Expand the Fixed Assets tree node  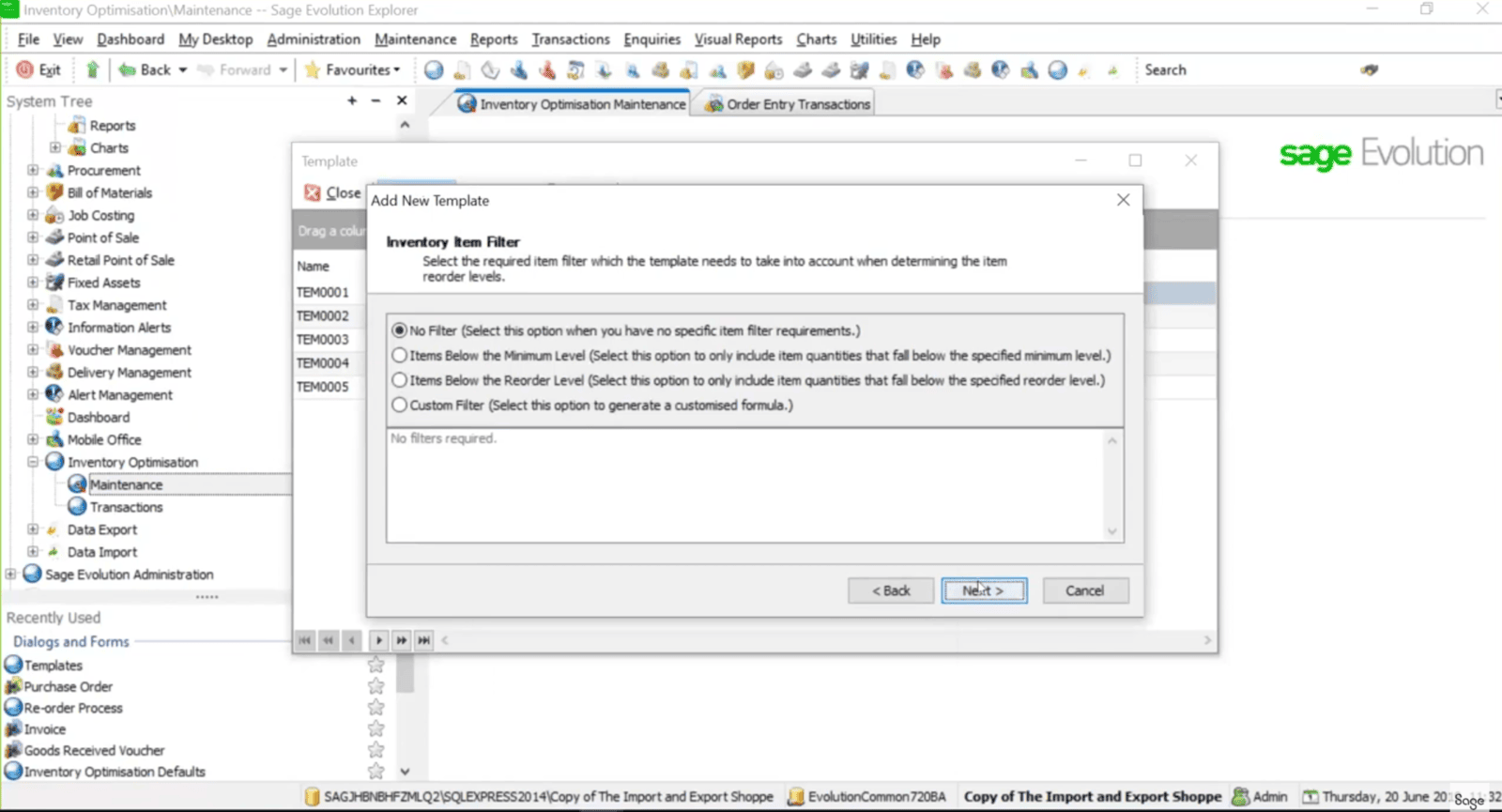click(33, 283)
